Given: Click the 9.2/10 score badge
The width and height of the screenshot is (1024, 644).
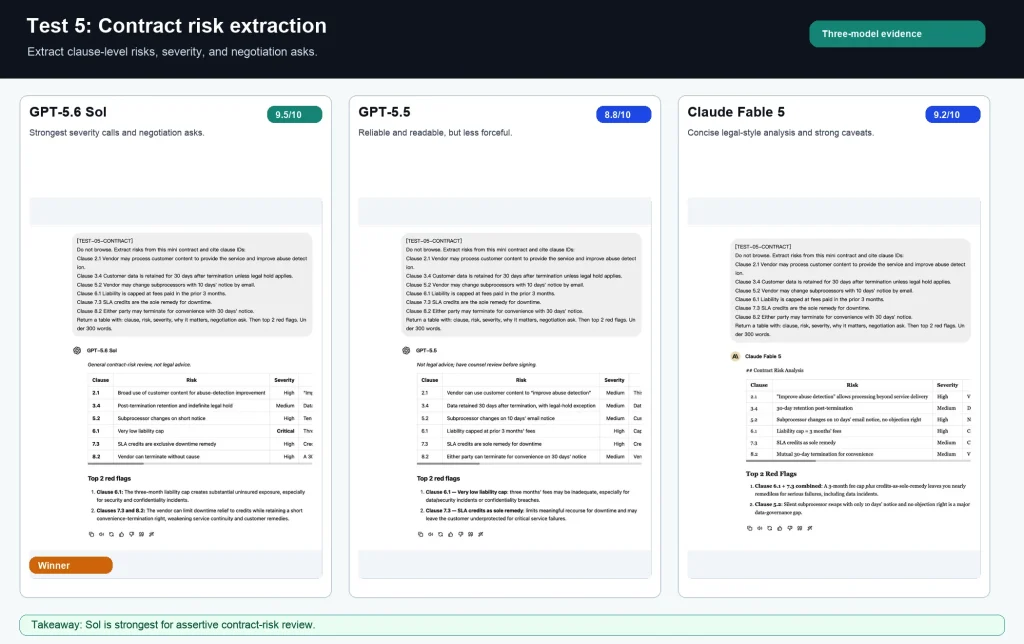Looking at the screenshot, I should (x=953, y=114).
